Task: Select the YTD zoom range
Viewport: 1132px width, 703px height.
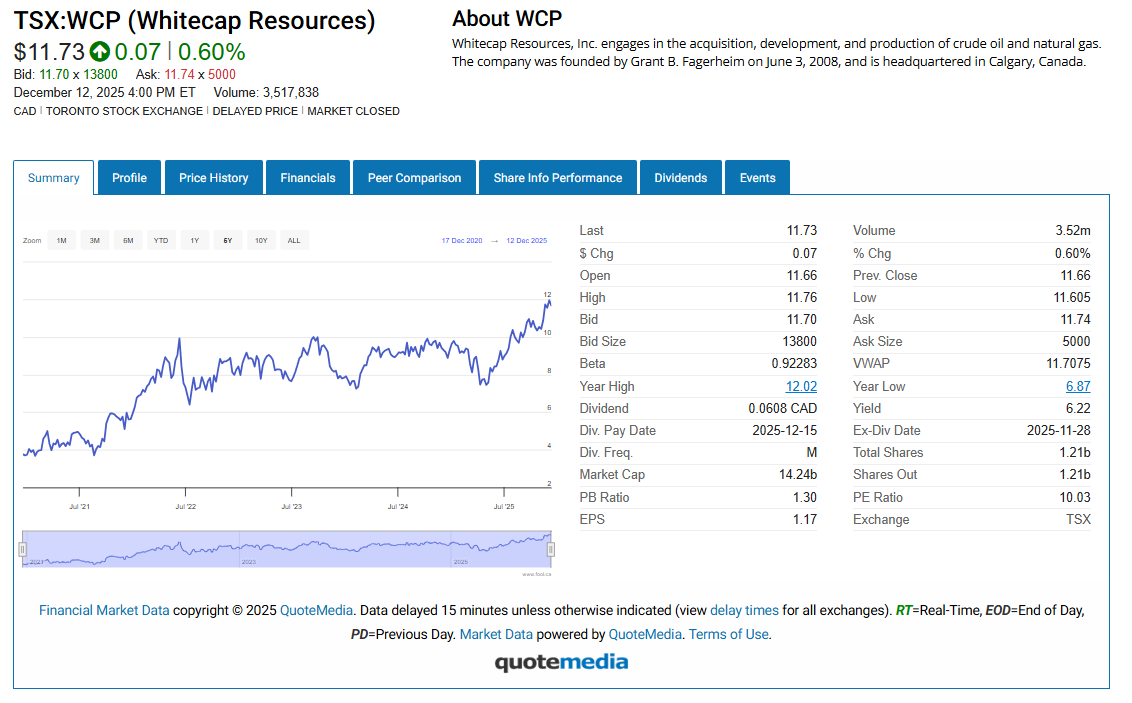Action: pyautogui.click(x=160, y=240)
